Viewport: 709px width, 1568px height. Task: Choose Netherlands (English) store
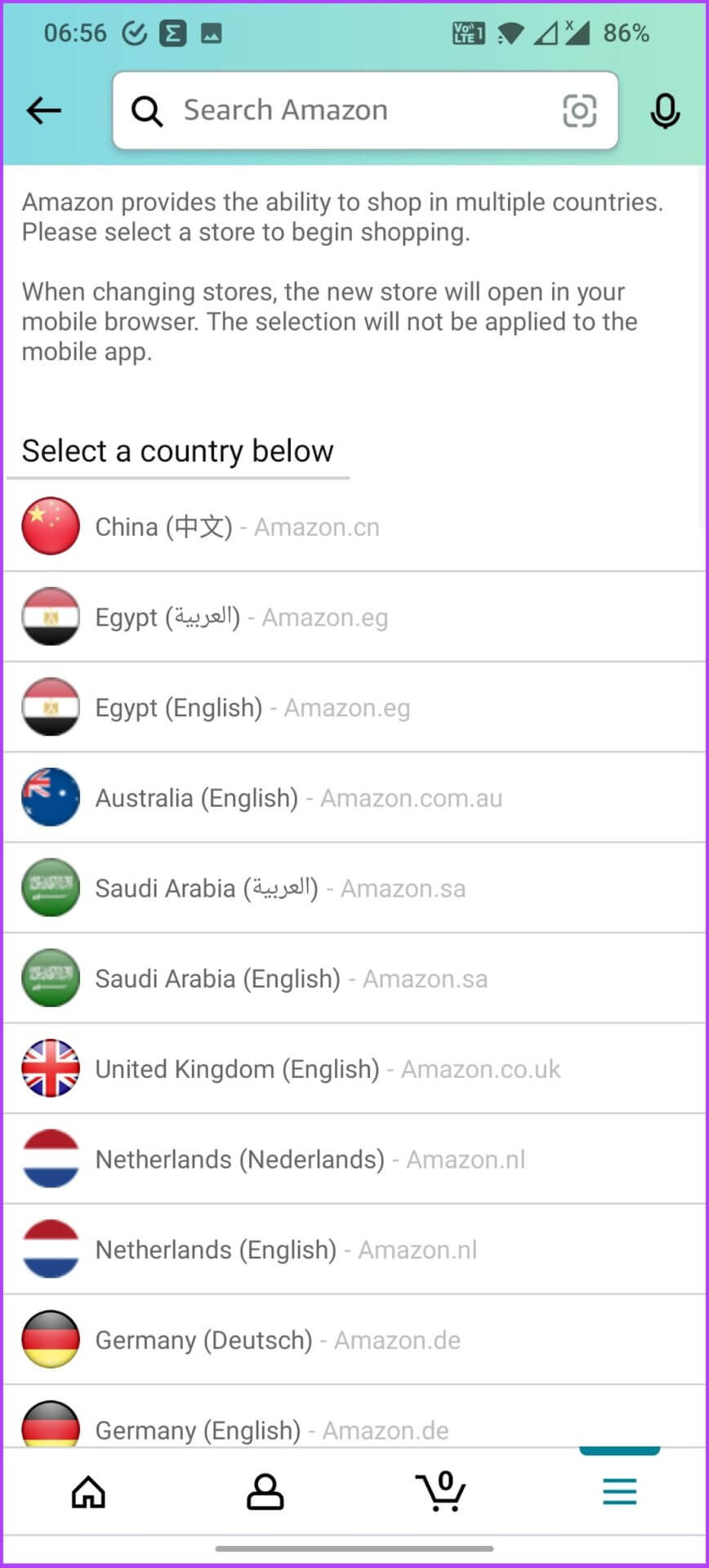tap(286, 1249)
